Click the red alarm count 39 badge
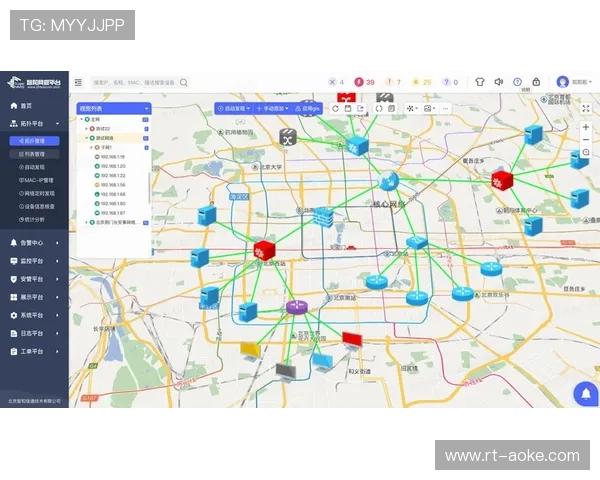This screenshot has height=480, width=600. [x=365, y=82]
